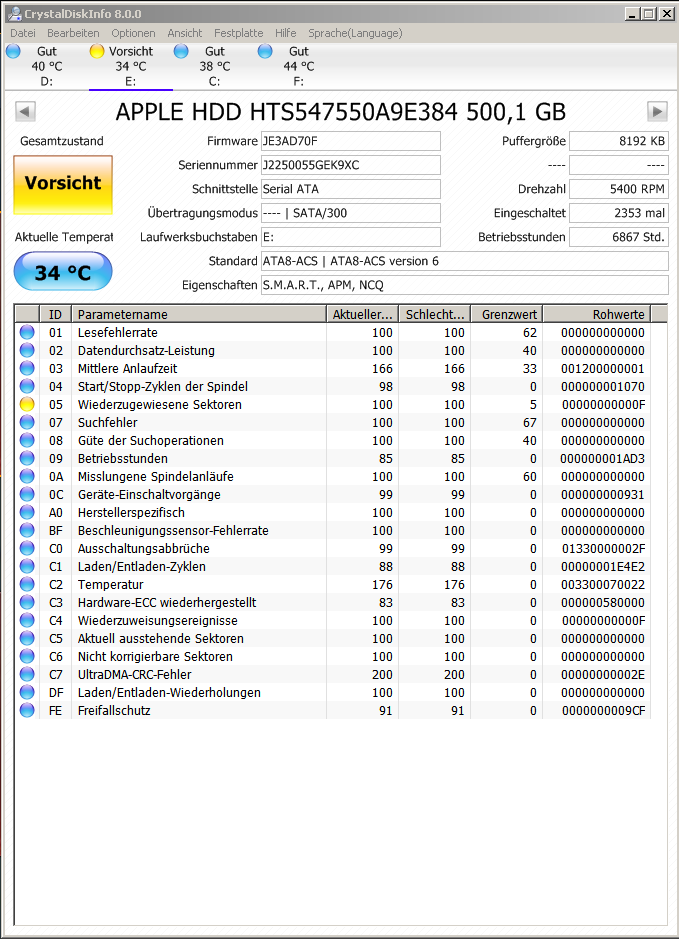
Task: Select drive F: at 44 °C
Action: click(x=298, y=66)
